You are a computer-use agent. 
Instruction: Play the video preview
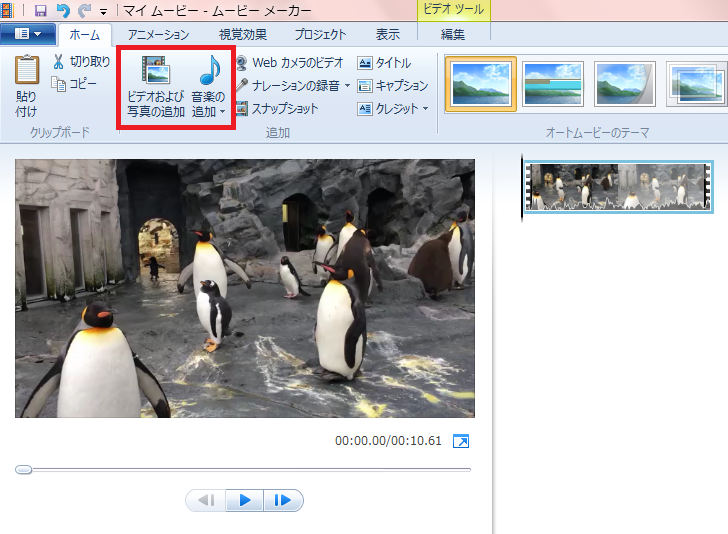coord(245,500)
